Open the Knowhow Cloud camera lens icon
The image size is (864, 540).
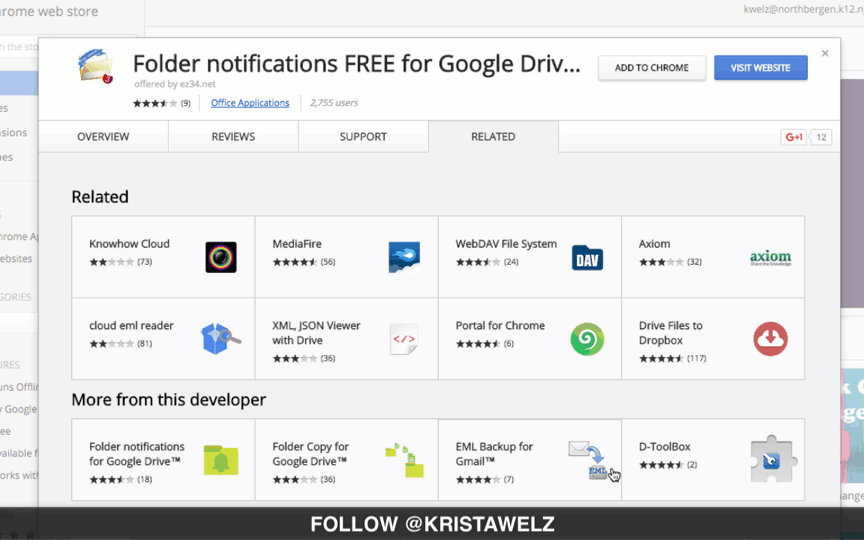pyautogui.click(x=221, y=257)
